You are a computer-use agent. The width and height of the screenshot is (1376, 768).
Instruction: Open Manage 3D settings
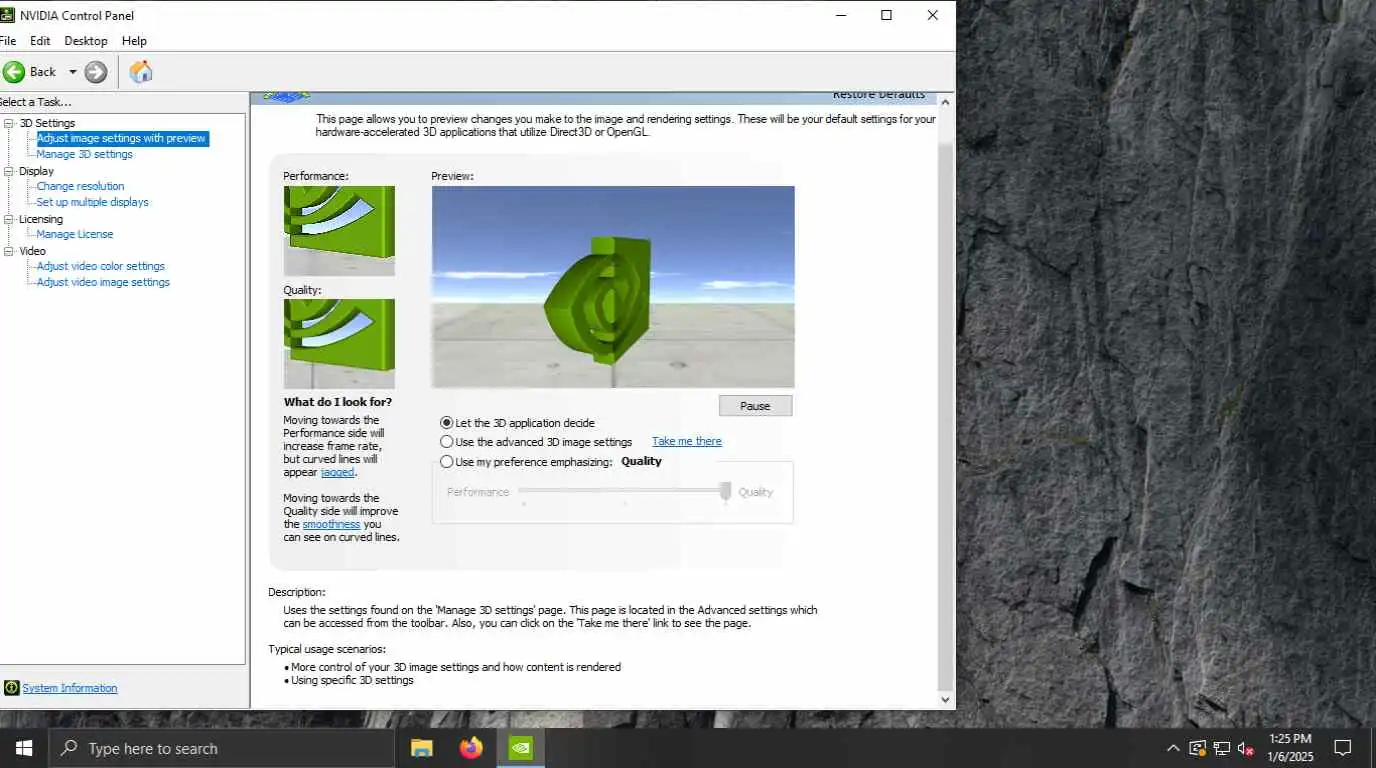click(85, 154)
